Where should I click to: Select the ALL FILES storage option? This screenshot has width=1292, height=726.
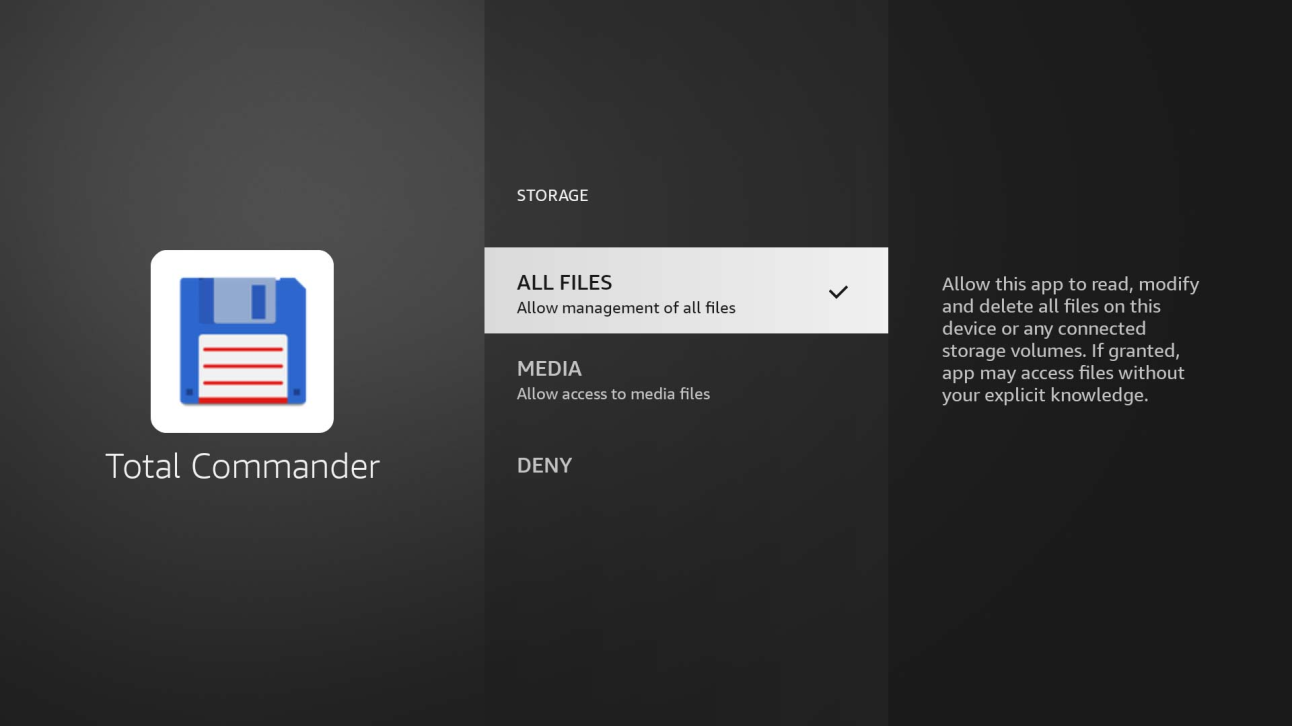coord(686,290)
